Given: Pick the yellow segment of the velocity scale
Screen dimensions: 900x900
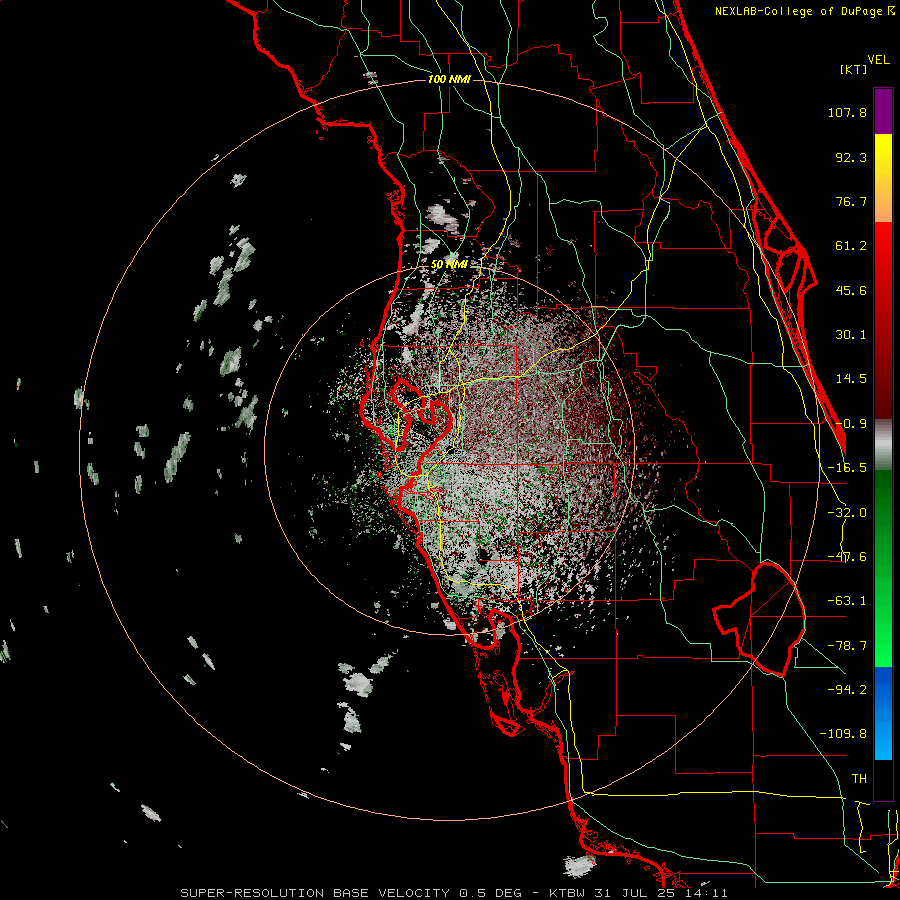Looking at the screenshot, I should coord(883,178).
